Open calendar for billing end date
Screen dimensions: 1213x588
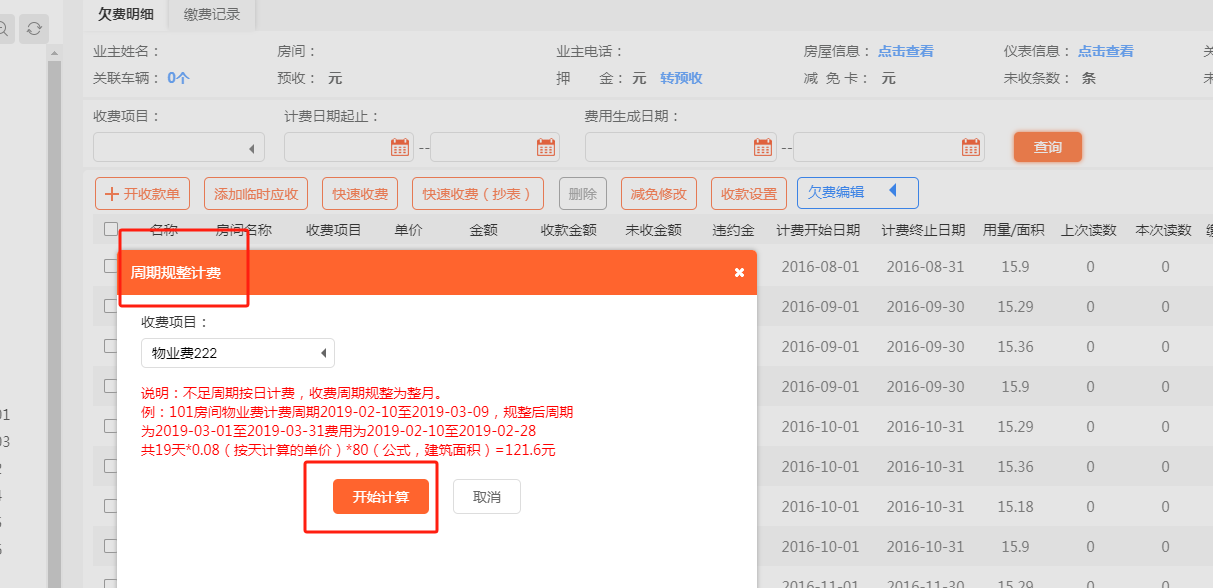pos(545,147)
